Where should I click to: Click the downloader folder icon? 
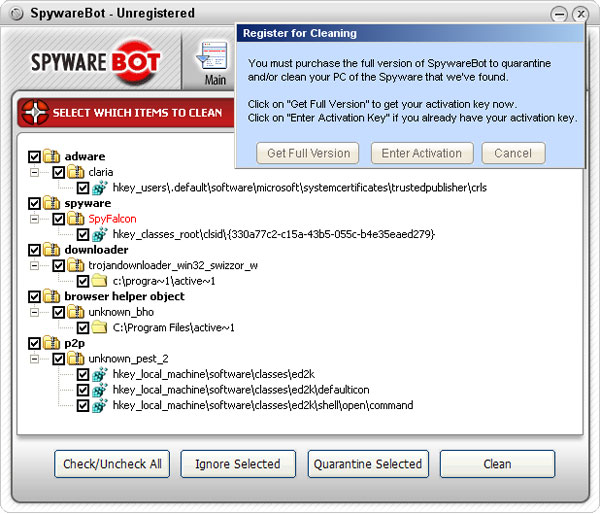pos(51,250)
